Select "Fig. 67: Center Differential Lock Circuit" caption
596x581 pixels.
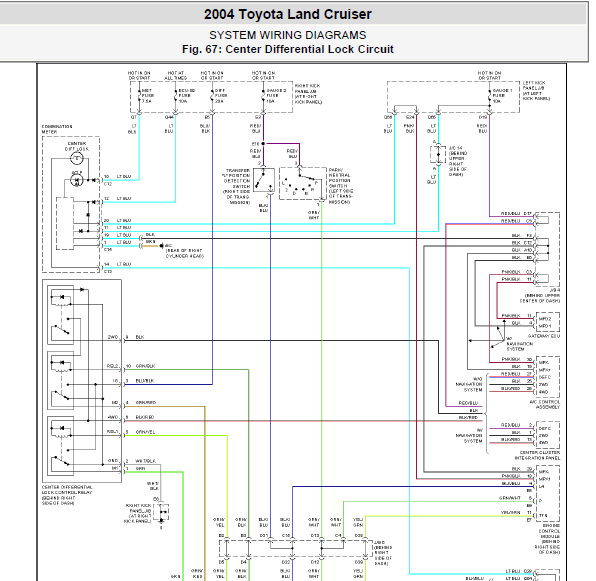pos(288,49)
